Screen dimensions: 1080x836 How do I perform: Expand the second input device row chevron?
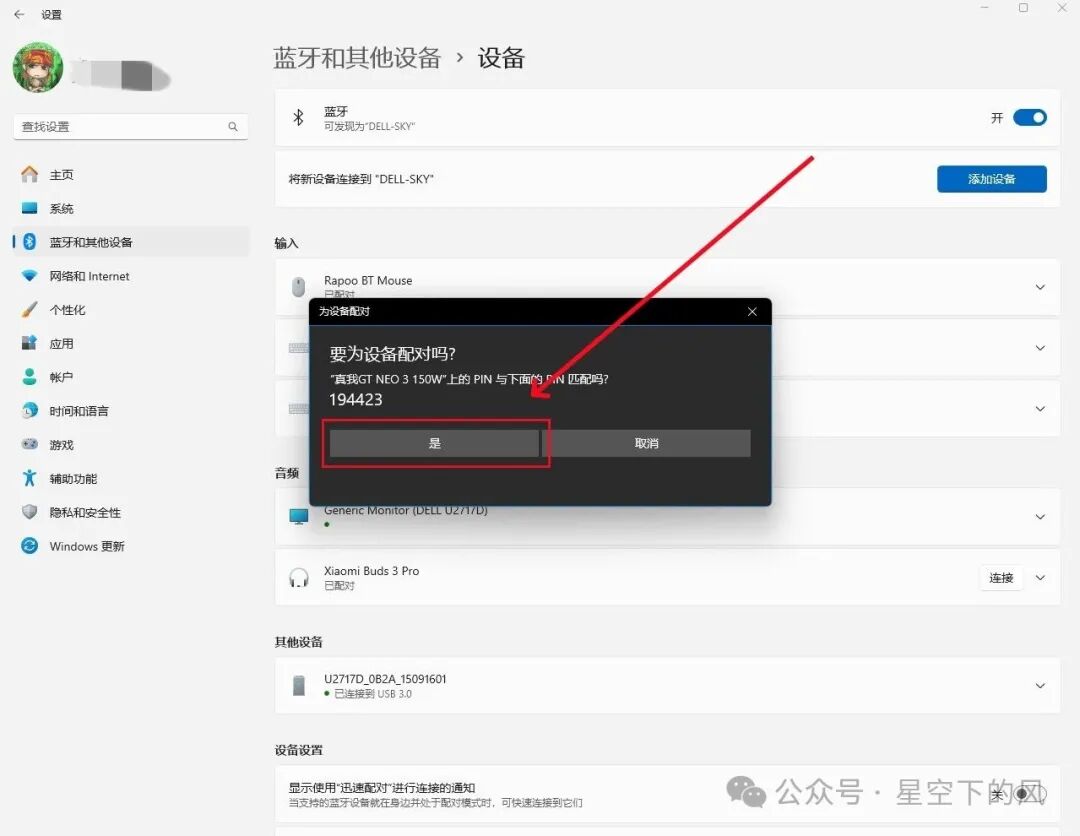tap(1040, 348)
